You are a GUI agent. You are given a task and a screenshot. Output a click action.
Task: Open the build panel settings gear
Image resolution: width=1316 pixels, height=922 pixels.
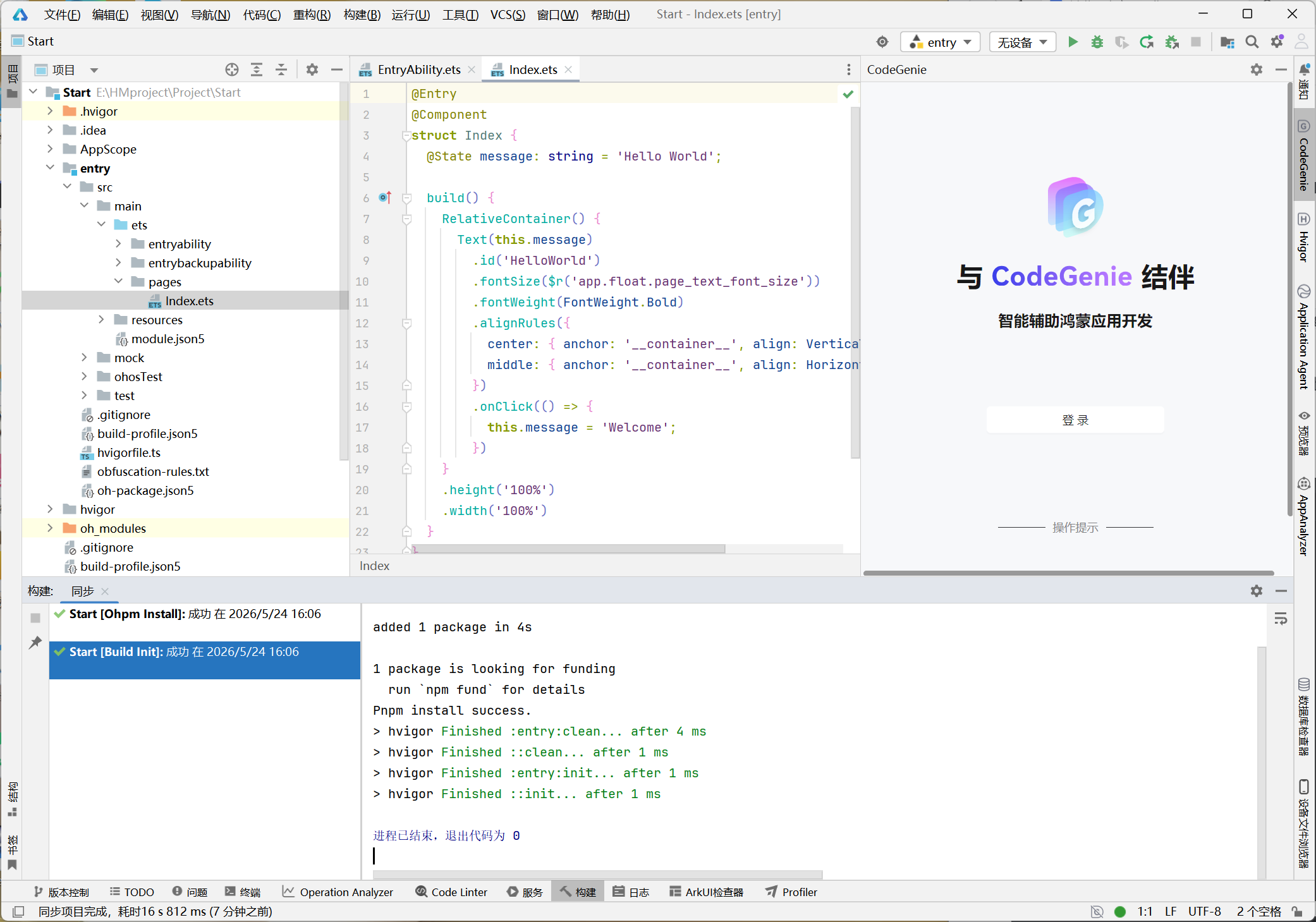tap(1257, 591)
